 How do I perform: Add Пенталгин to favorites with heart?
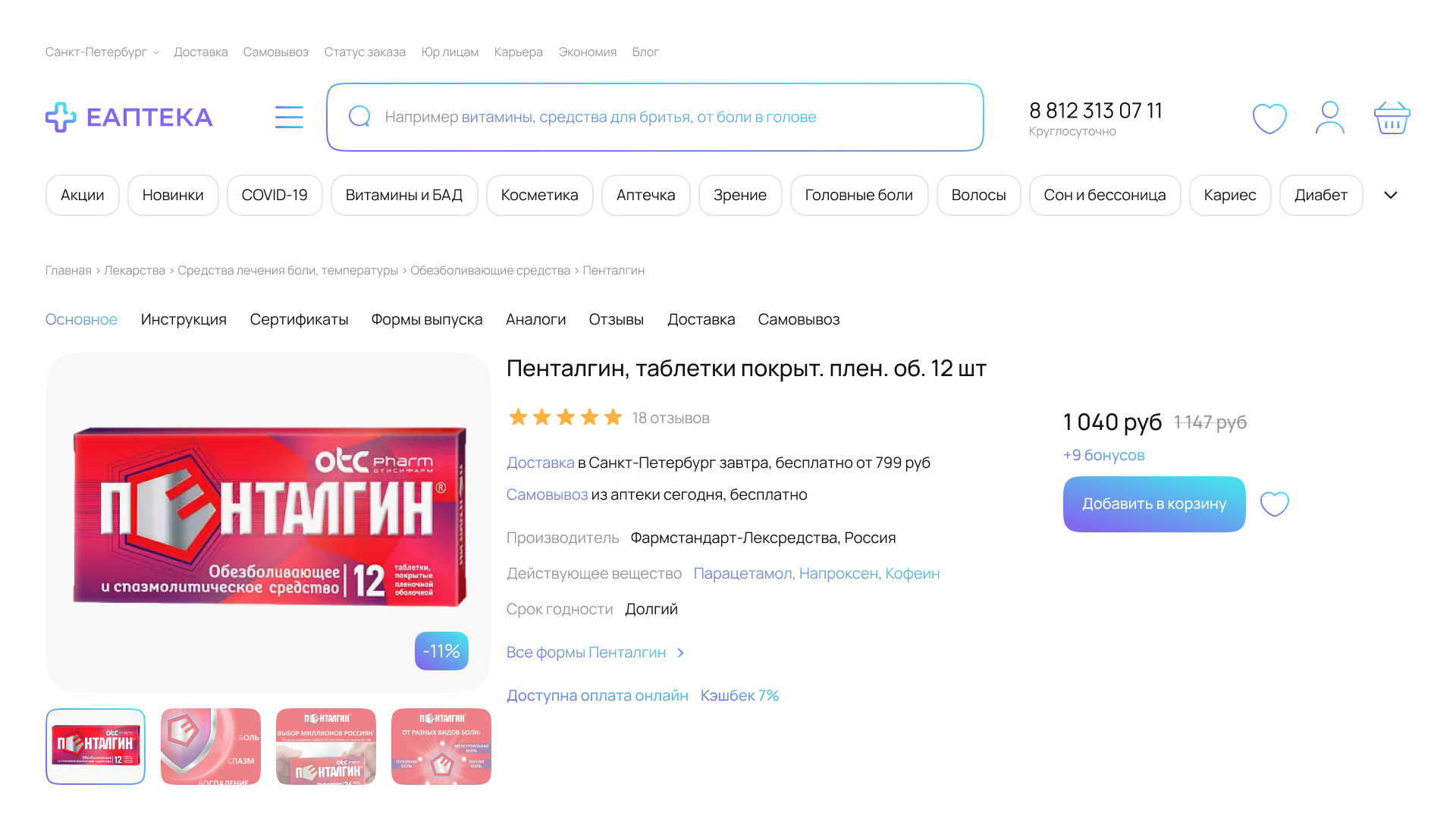point(1274,504)
